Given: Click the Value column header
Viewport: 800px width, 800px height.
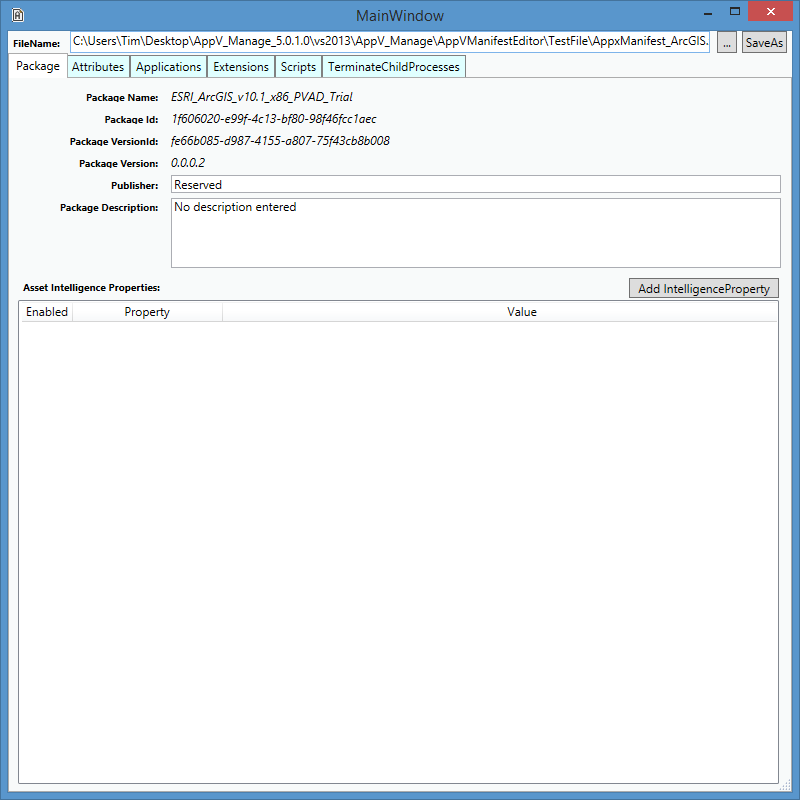Looking at the screenshot, I should coord(521,312).
